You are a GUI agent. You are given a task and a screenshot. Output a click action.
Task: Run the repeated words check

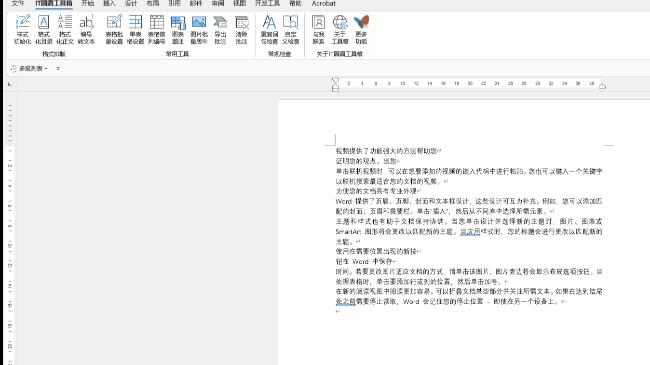click(269, 29)
